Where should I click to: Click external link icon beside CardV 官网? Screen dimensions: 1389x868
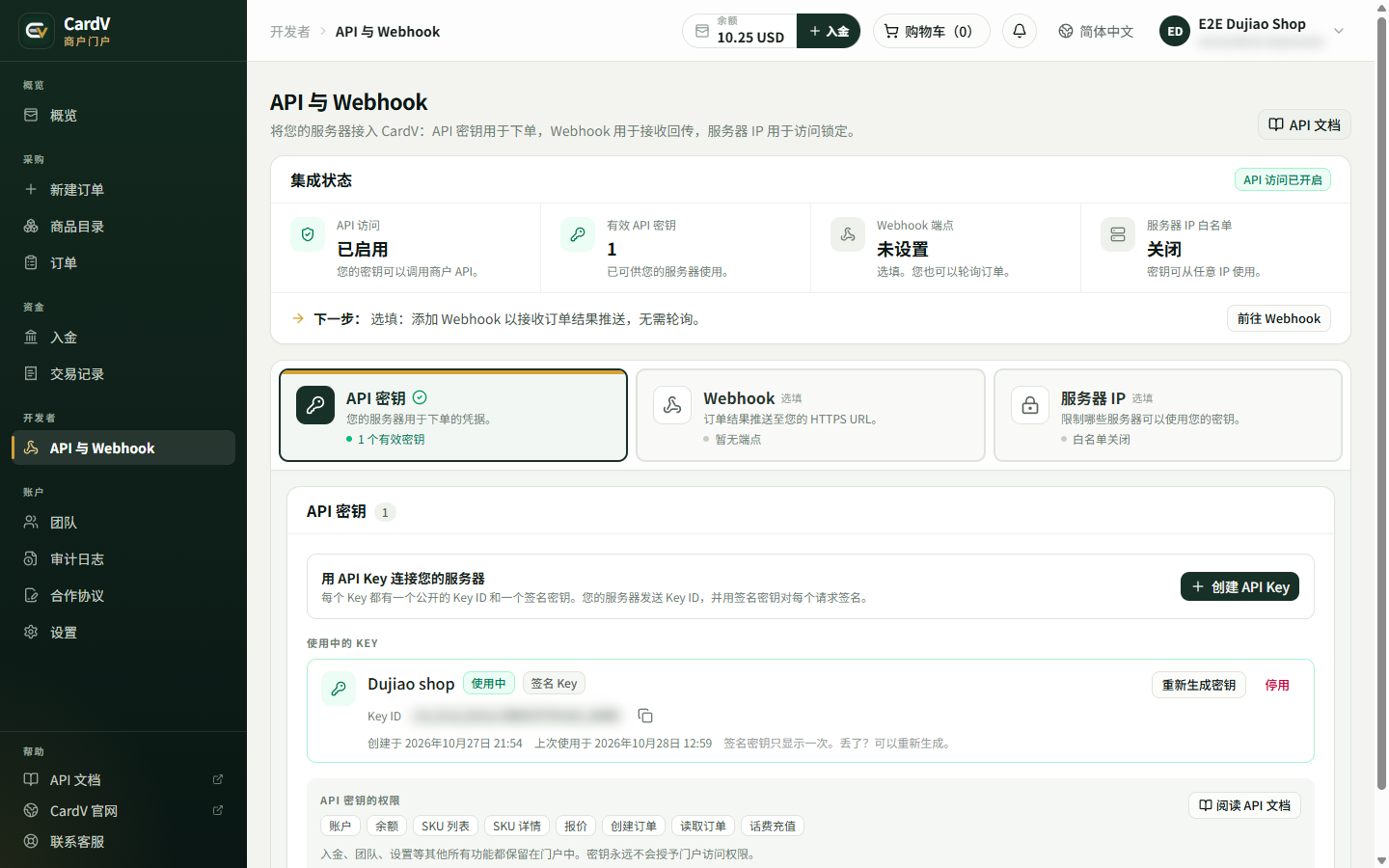pos(218,810)
